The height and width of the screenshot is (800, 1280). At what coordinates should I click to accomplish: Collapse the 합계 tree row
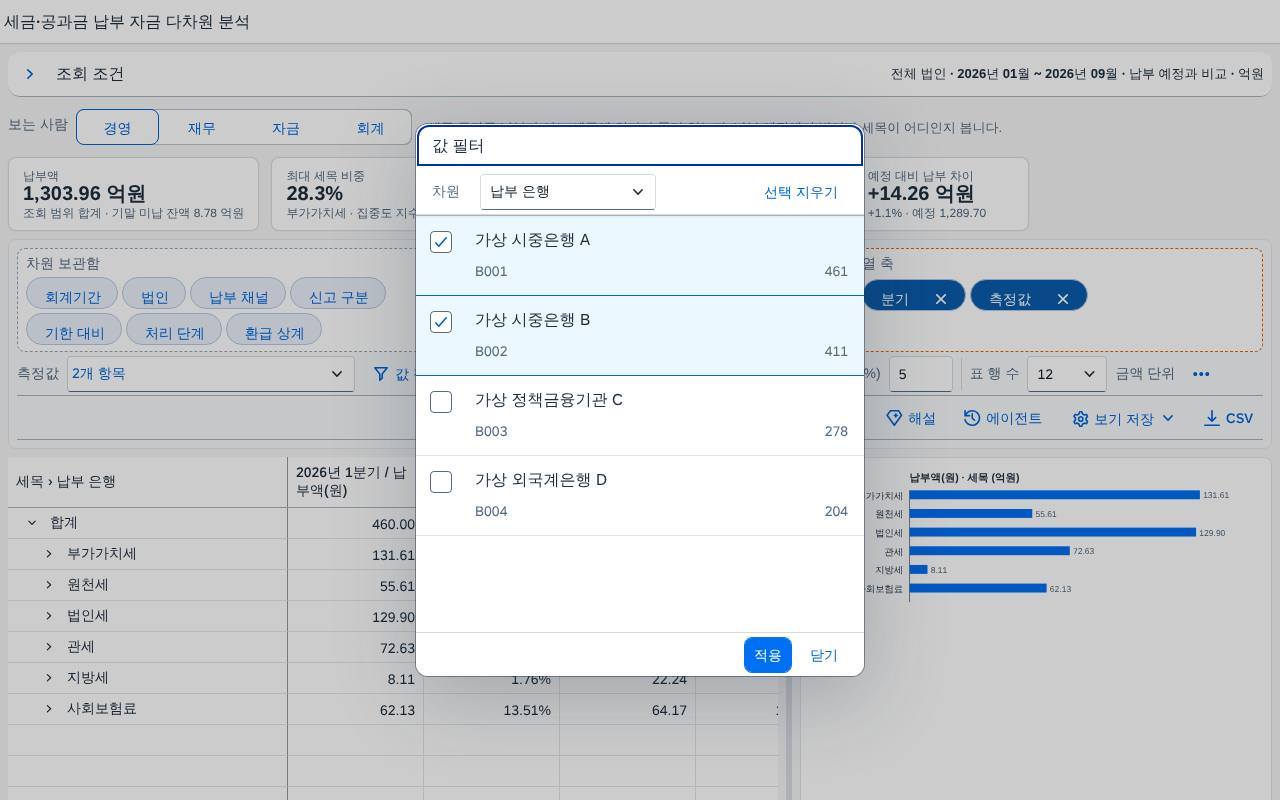point(32,522)
